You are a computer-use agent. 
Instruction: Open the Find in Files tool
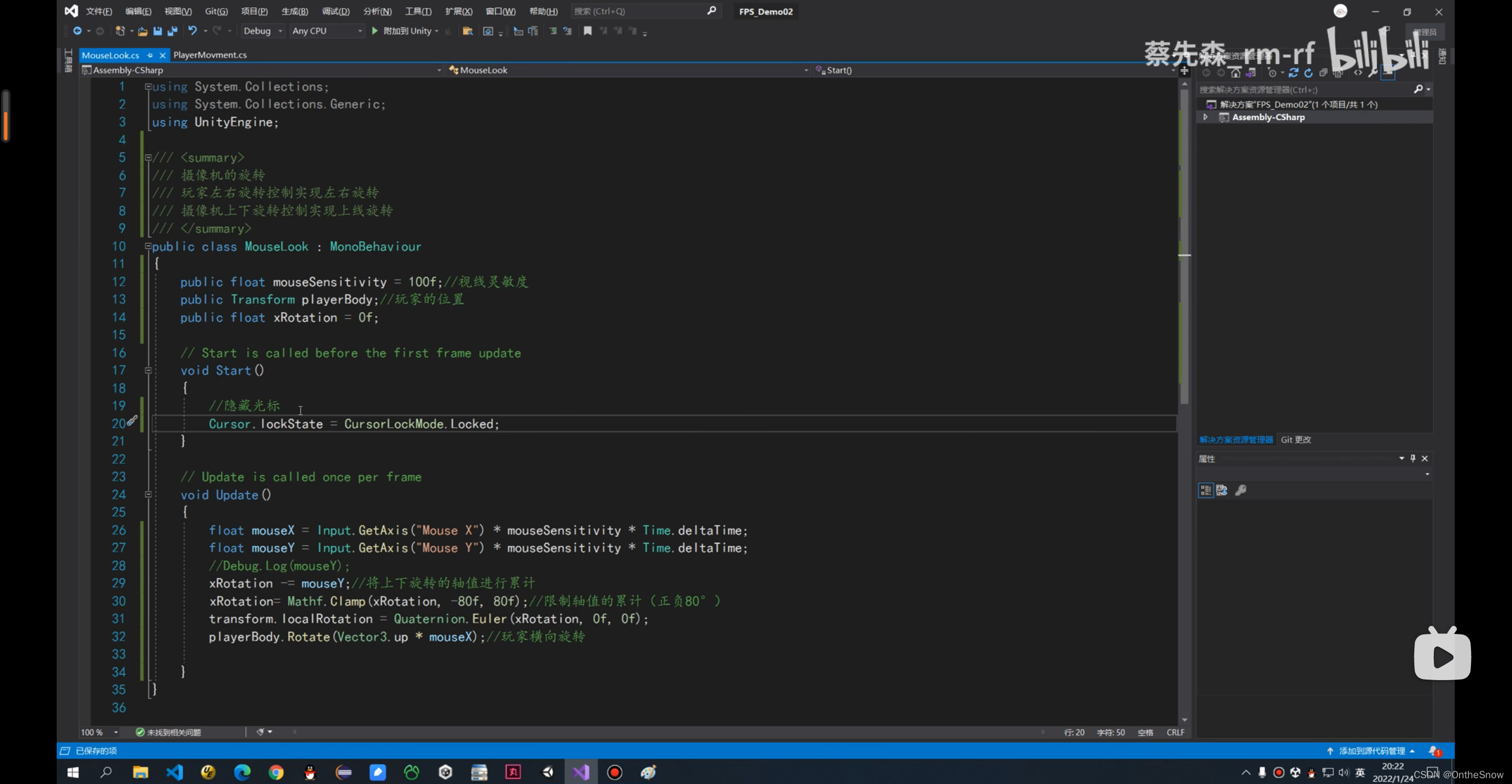pyautogui.click(x=468, y=31)
